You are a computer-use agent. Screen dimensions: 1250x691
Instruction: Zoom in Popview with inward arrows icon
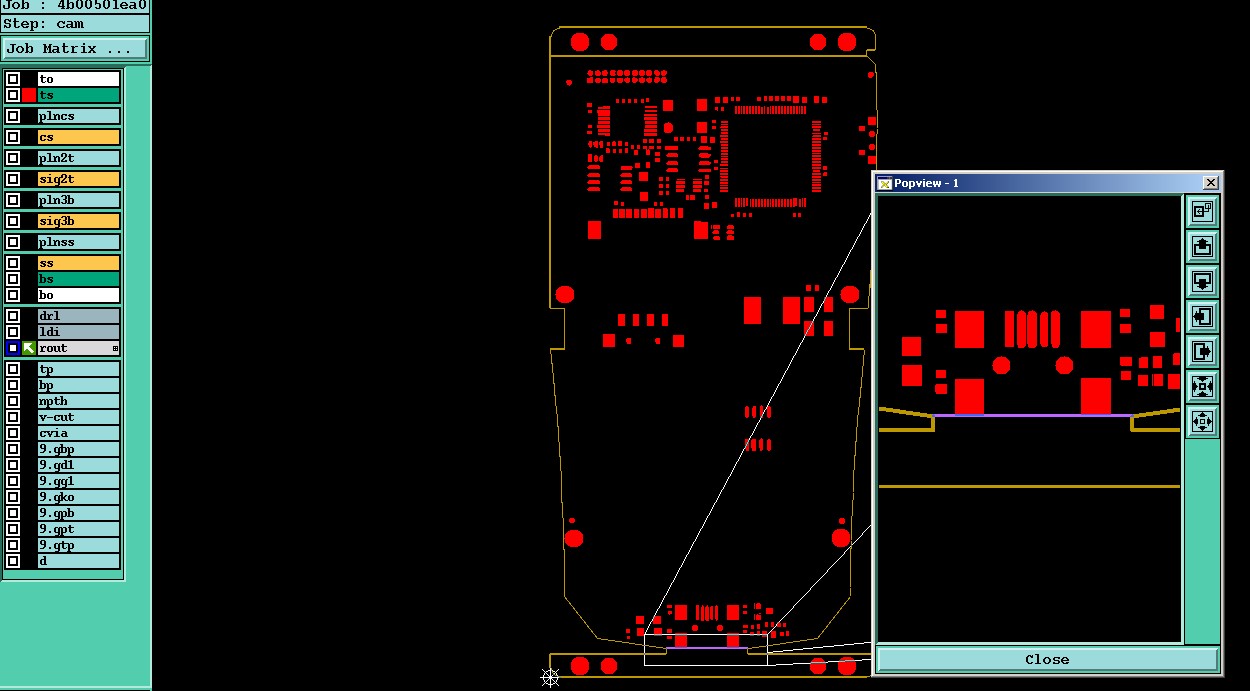[1202, 386]
